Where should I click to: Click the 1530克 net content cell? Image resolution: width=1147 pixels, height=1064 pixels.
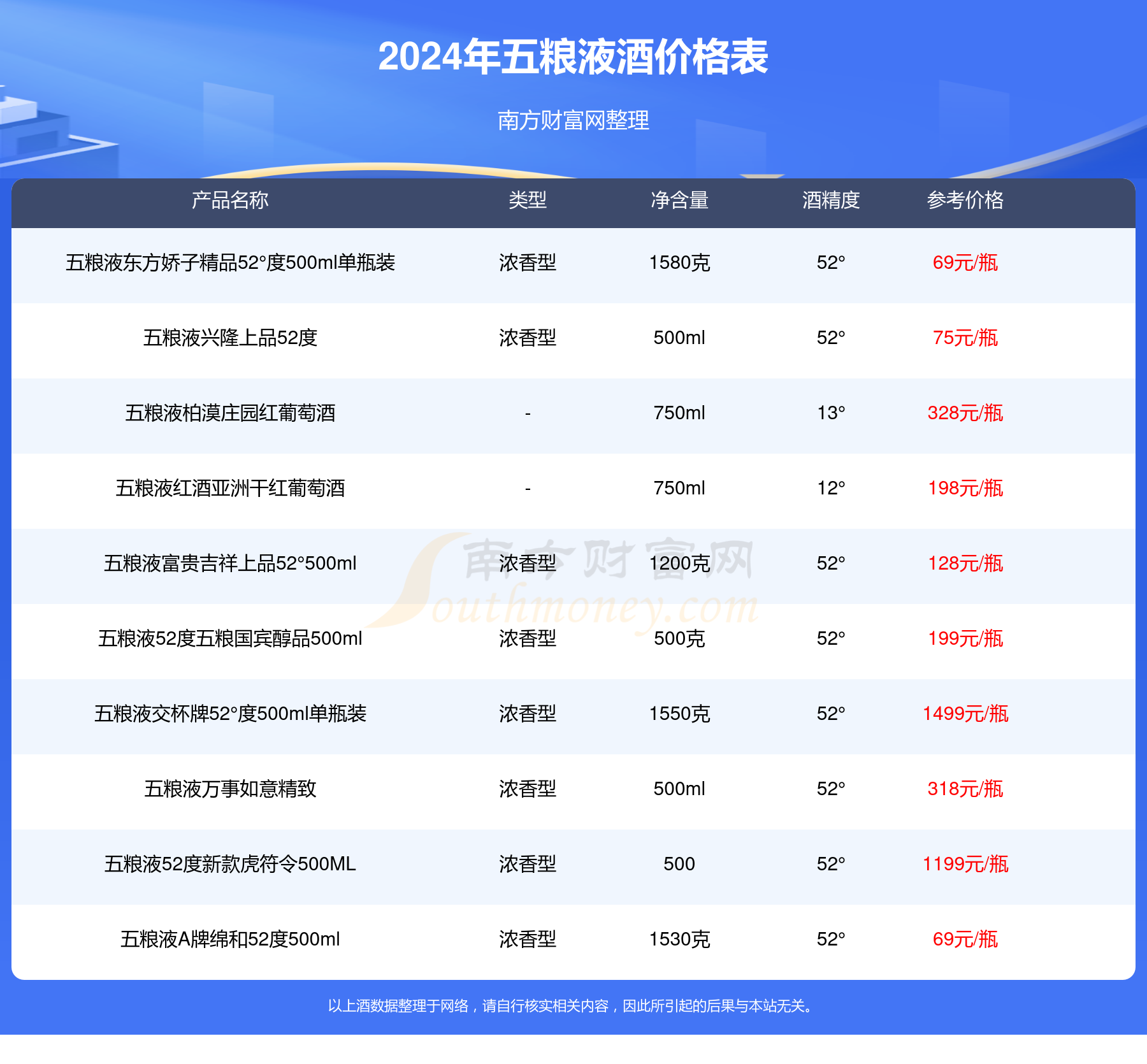[679, 939]
